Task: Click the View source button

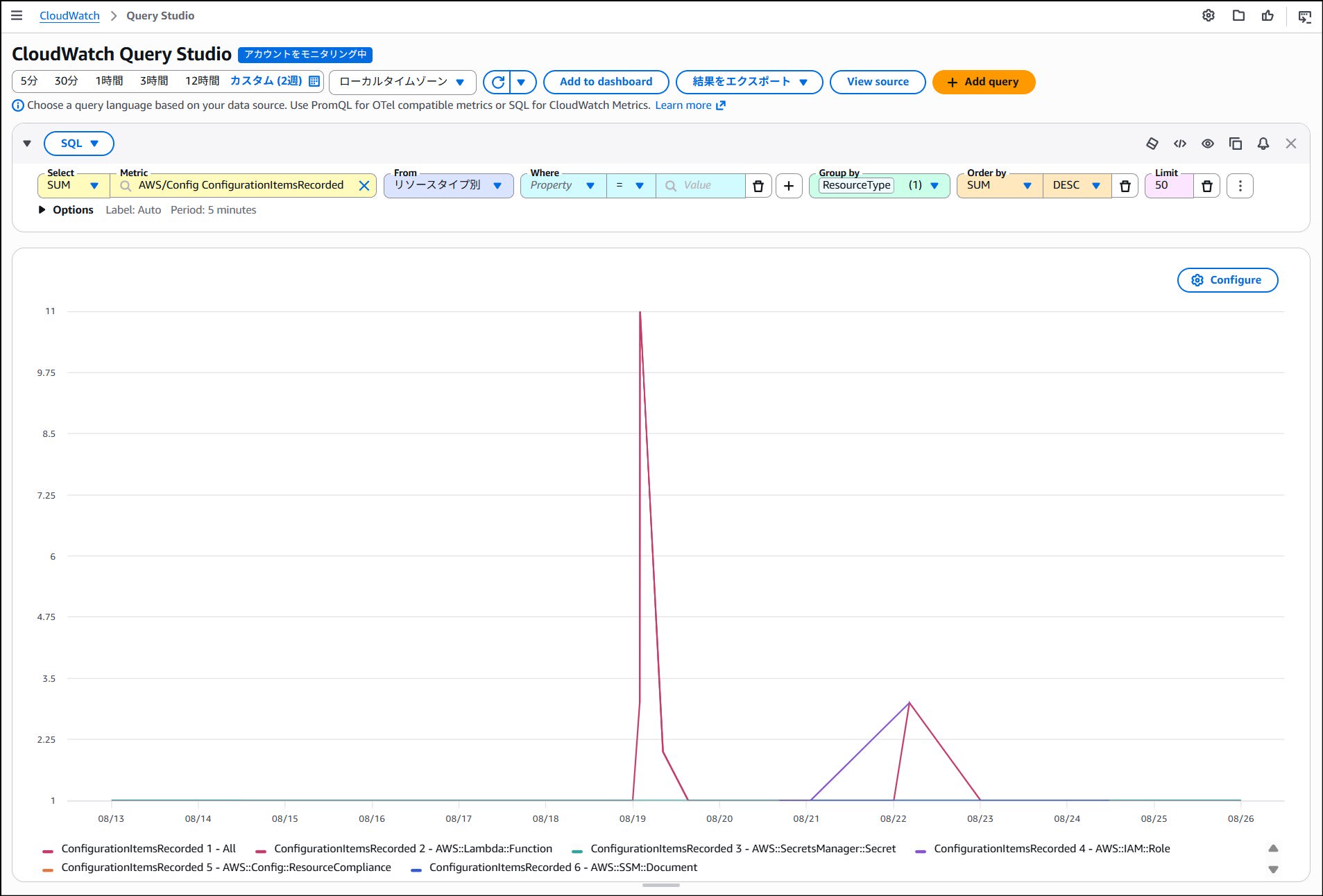Action: click(878, 82)
